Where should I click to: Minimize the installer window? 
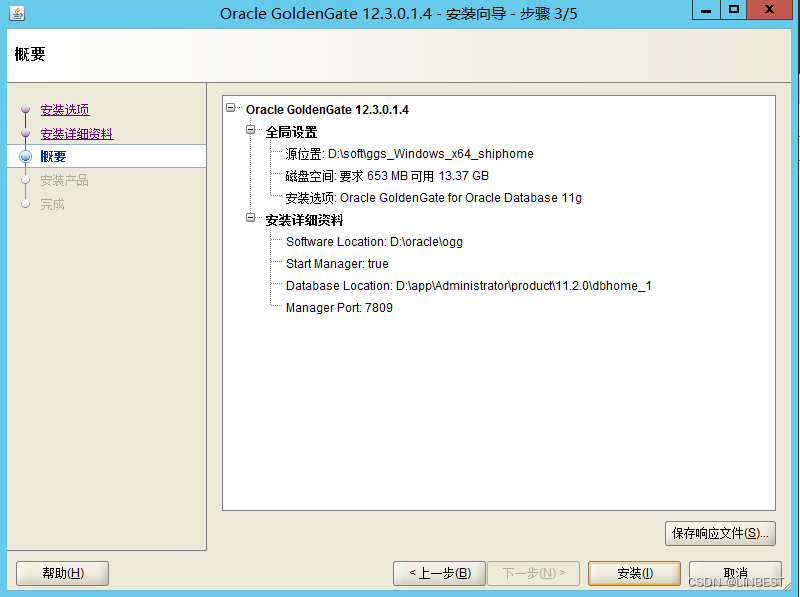(x=706, y=11)
